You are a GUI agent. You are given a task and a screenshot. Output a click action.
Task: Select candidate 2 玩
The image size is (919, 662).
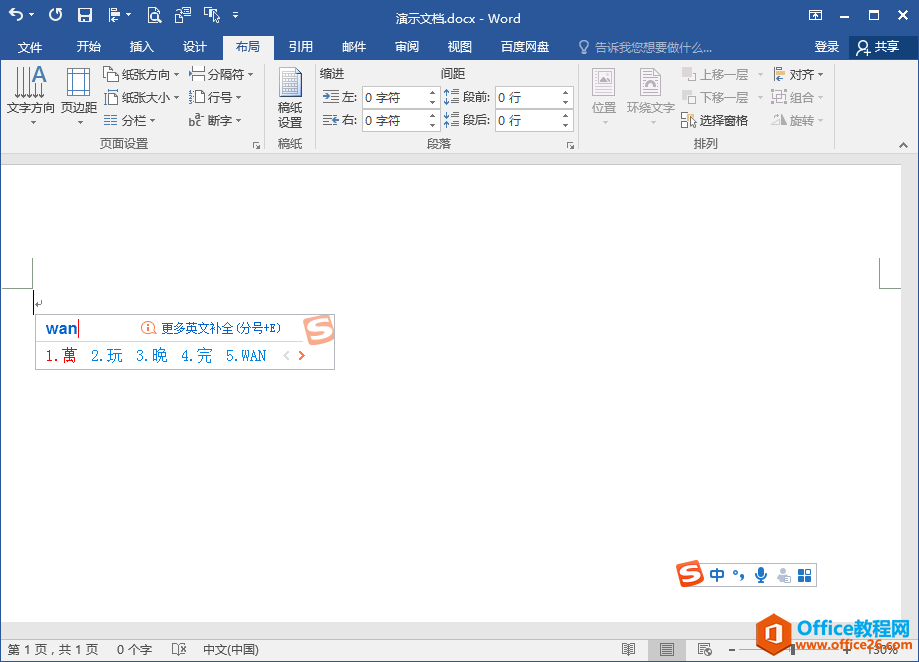[107, 356]
